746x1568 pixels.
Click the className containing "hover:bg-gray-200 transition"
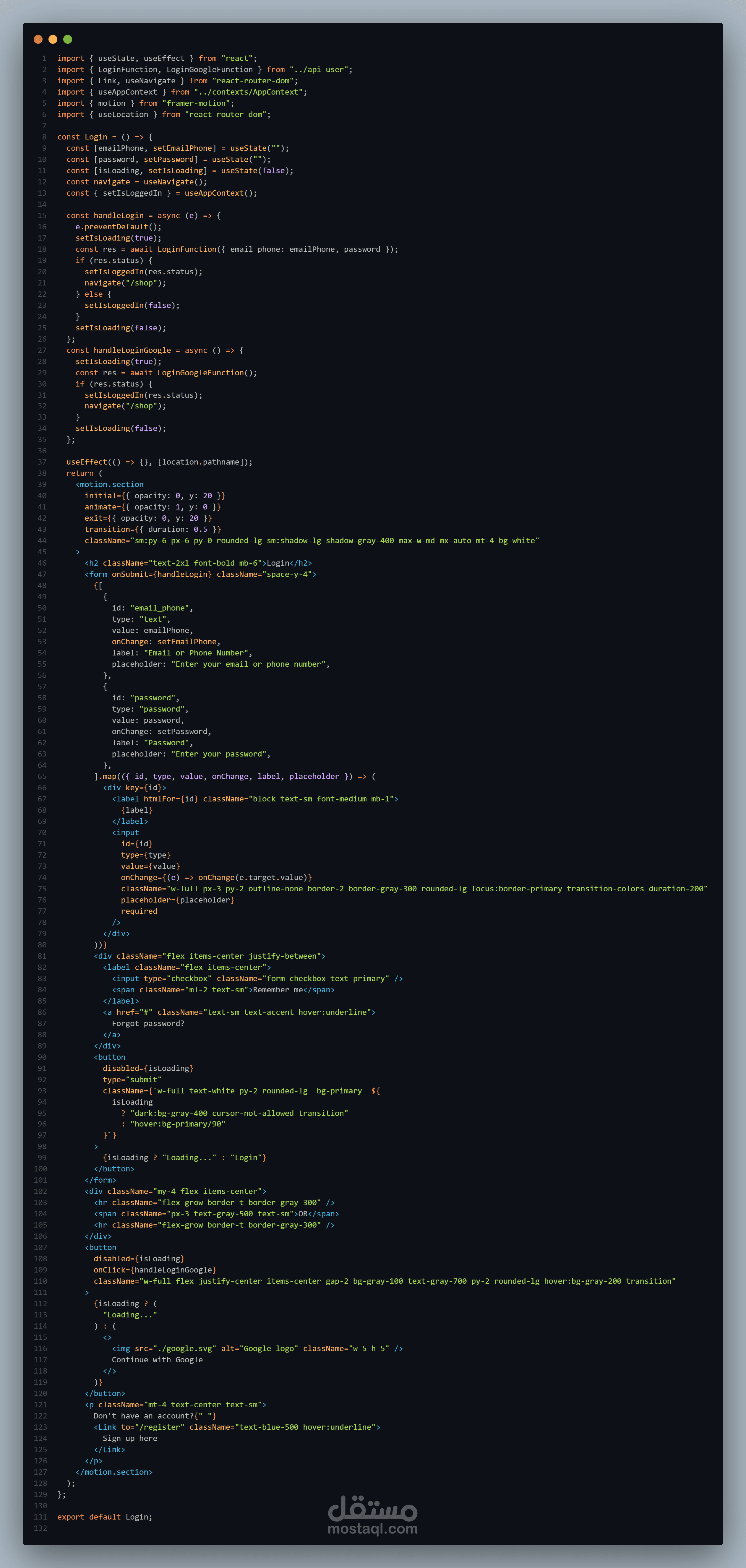(385, 1281)
